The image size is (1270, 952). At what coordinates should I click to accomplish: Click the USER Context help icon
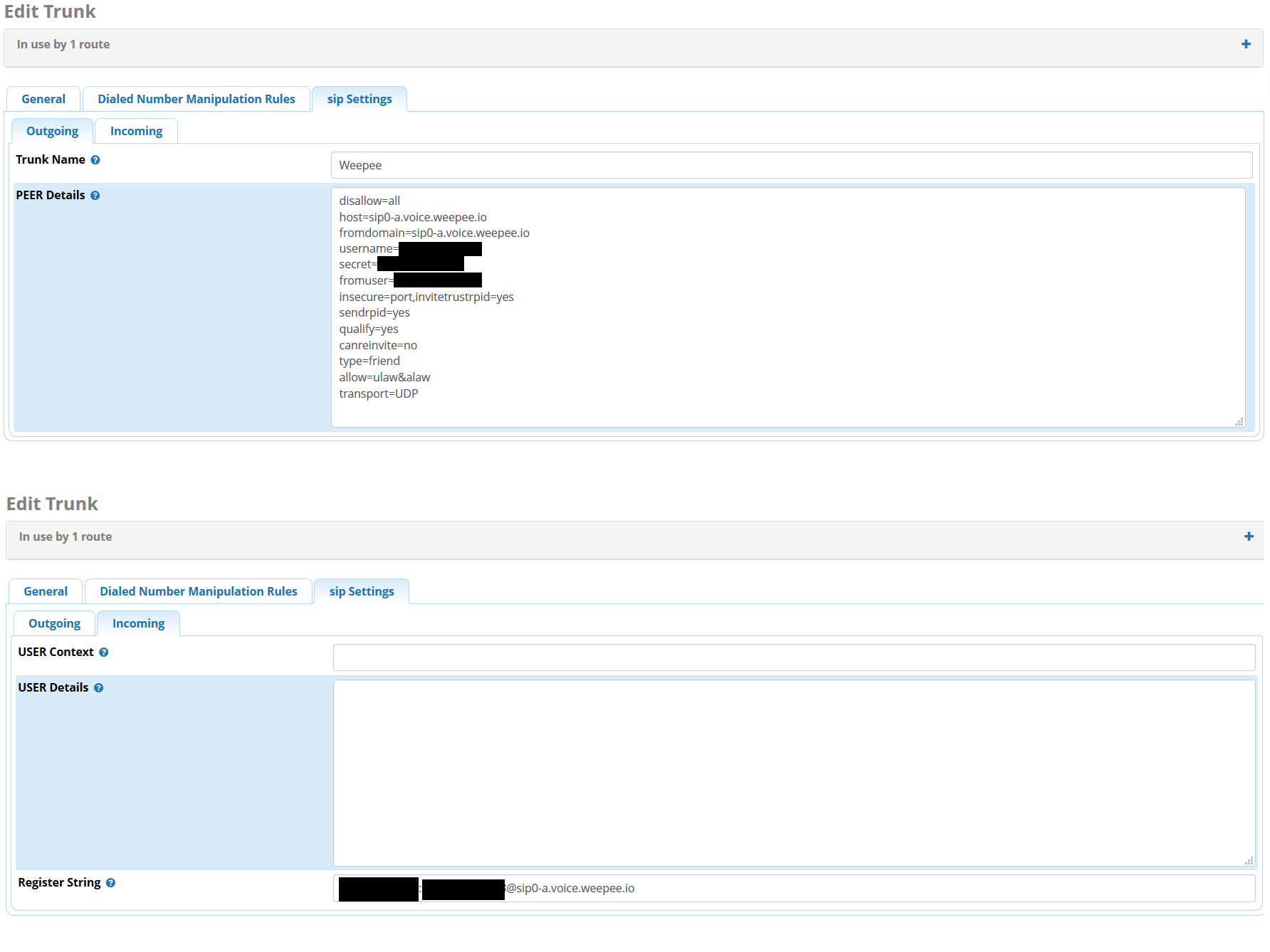[104, 652]
